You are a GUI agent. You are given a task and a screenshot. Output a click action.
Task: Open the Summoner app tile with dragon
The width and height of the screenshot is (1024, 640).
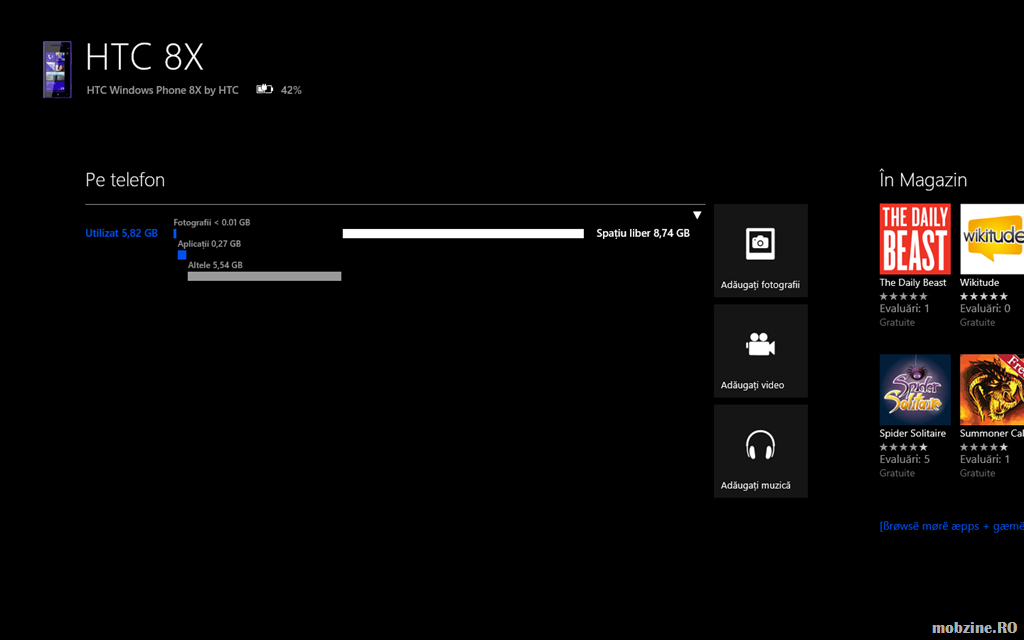[x=992, y=390]
